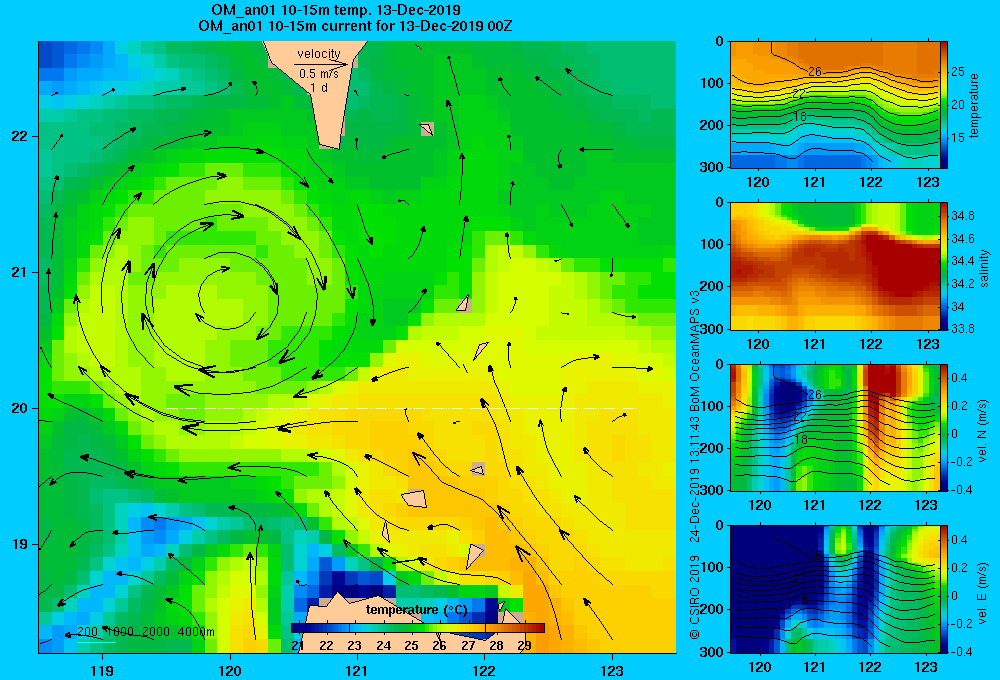The width and height of the screenshot is (1000, 680).
Task: Click latitude label 20 on the main map
Action: pyautogui.click(x=19, y=408)
